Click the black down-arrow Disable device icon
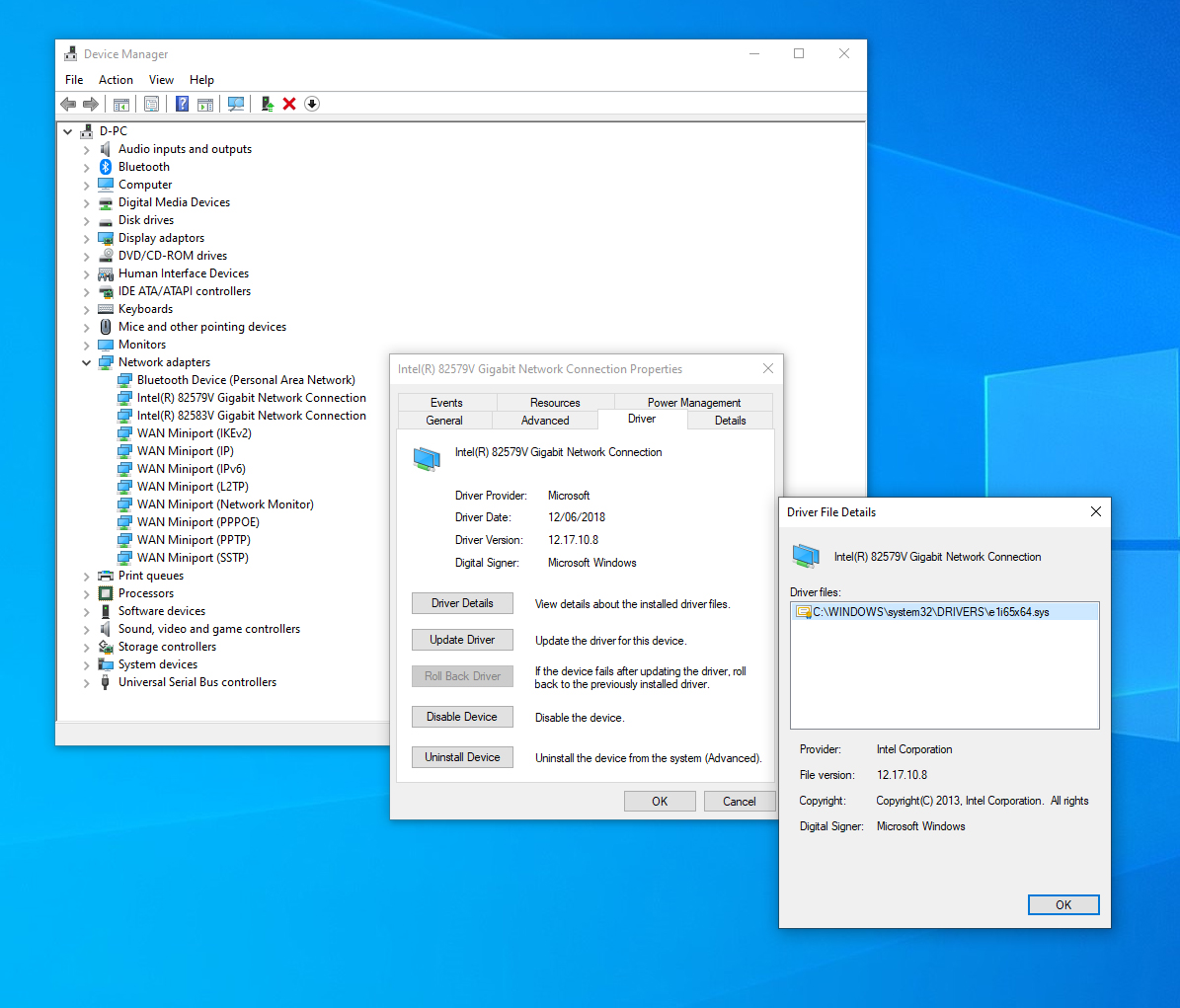This screenshot has width=1180, height=1008. (x=312, y=104)
